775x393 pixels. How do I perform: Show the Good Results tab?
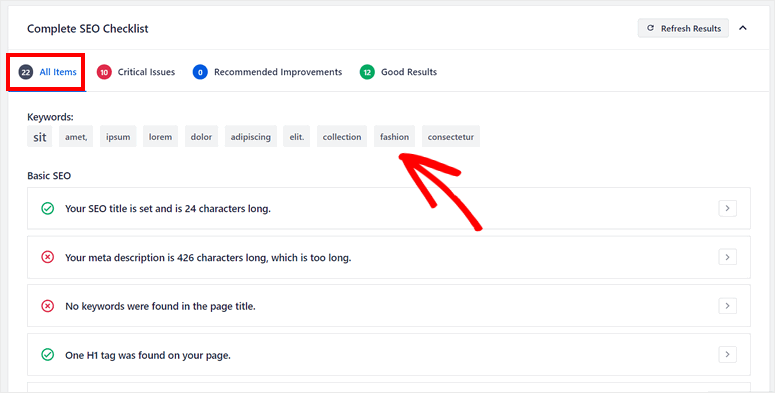point(398,72)
